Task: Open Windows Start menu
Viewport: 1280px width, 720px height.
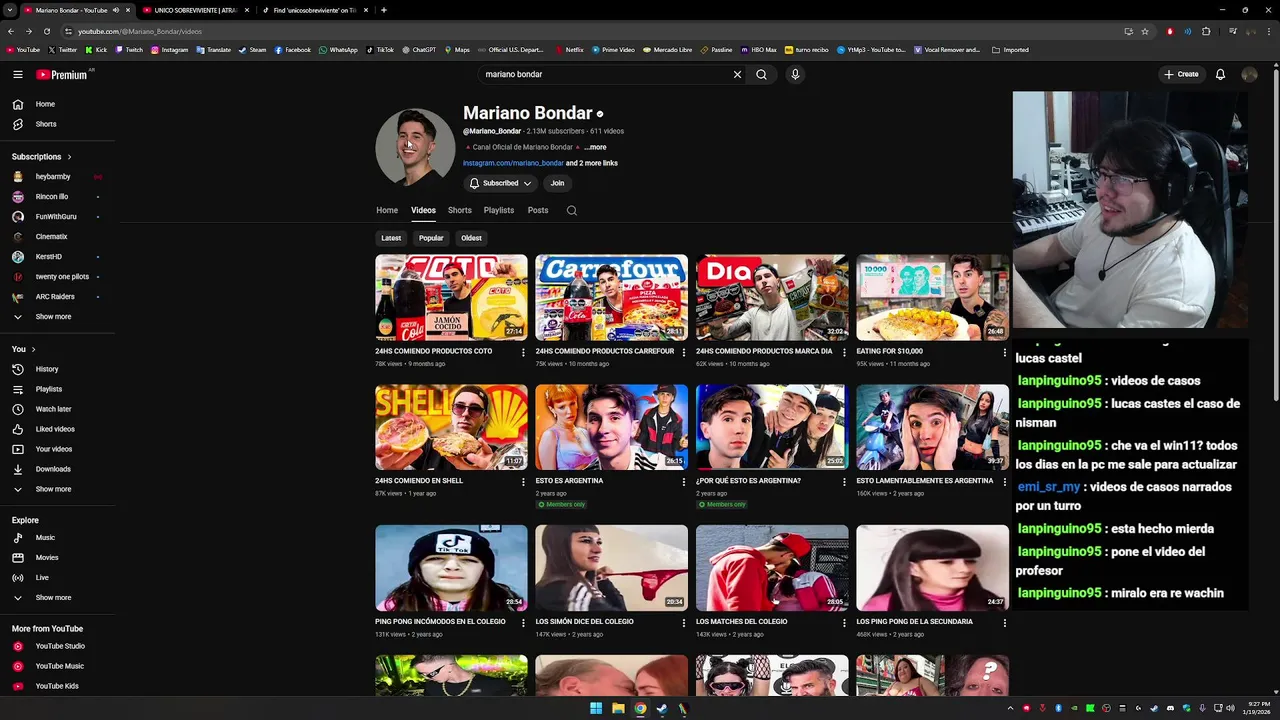Action: tap(596, 708)
